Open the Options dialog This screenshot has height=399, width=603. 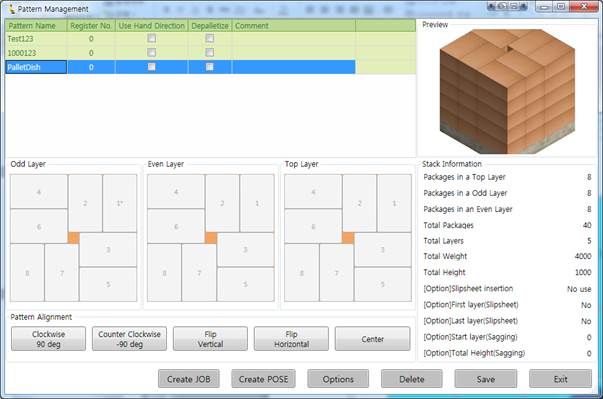pos(338,379)
